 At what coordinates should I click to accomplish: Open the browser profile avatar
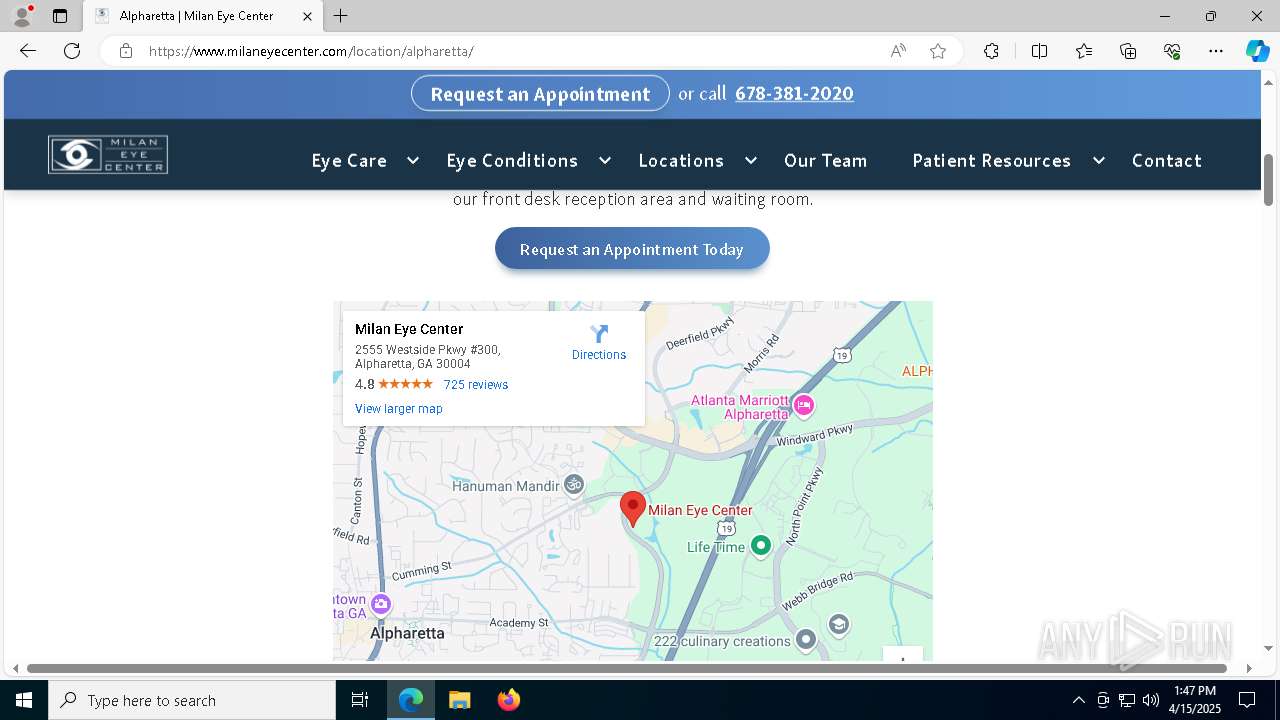pyautogui.click(x=22, y=16)
